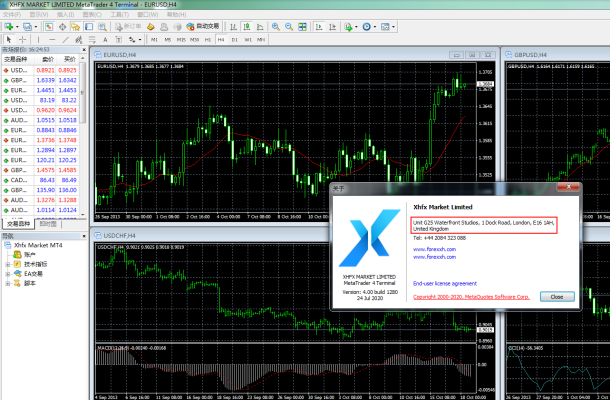Select the cursor arrow tool
The width and height of the screenshot is (610, 400).
[x=9, y=39]
